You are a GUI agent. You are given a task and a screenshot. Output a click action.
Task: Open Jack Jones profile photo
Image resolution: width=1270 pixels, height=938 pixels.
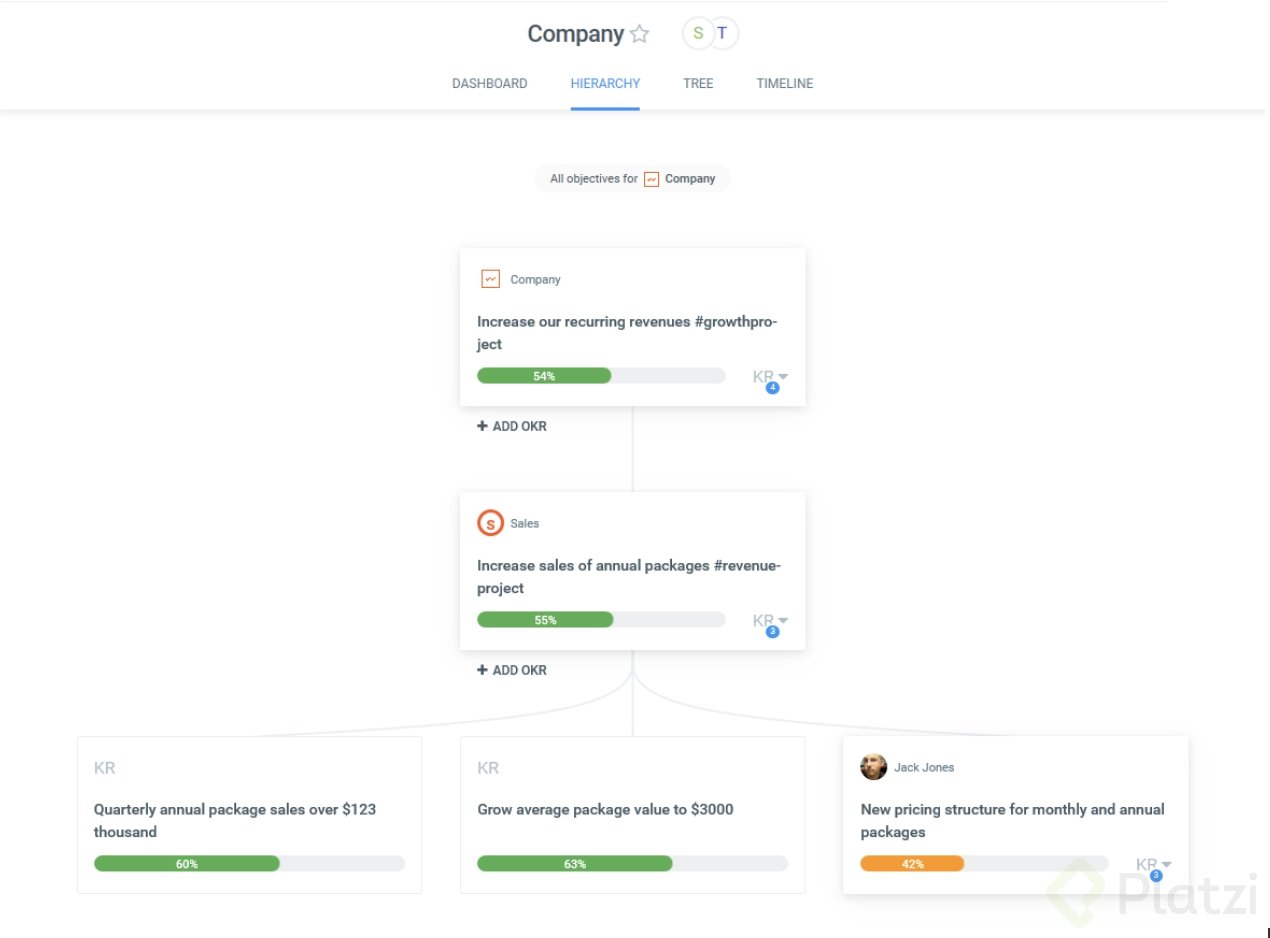(874, 767)
